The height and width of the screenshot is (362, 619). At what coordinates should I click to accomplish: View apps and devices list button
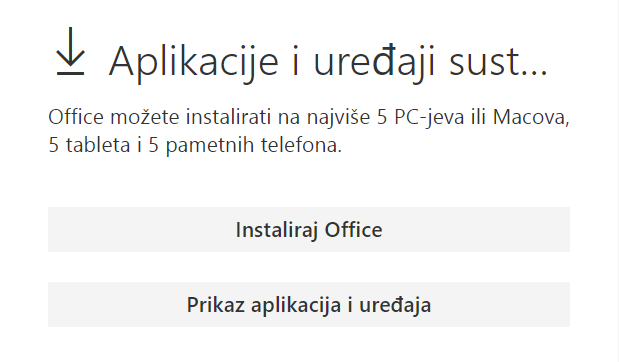(309, 304)
